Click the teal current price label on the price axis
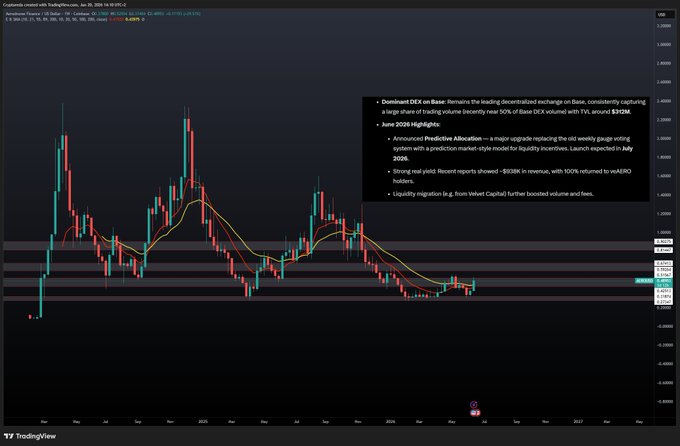This screenshot has height=446, width=680. point(664,281)
